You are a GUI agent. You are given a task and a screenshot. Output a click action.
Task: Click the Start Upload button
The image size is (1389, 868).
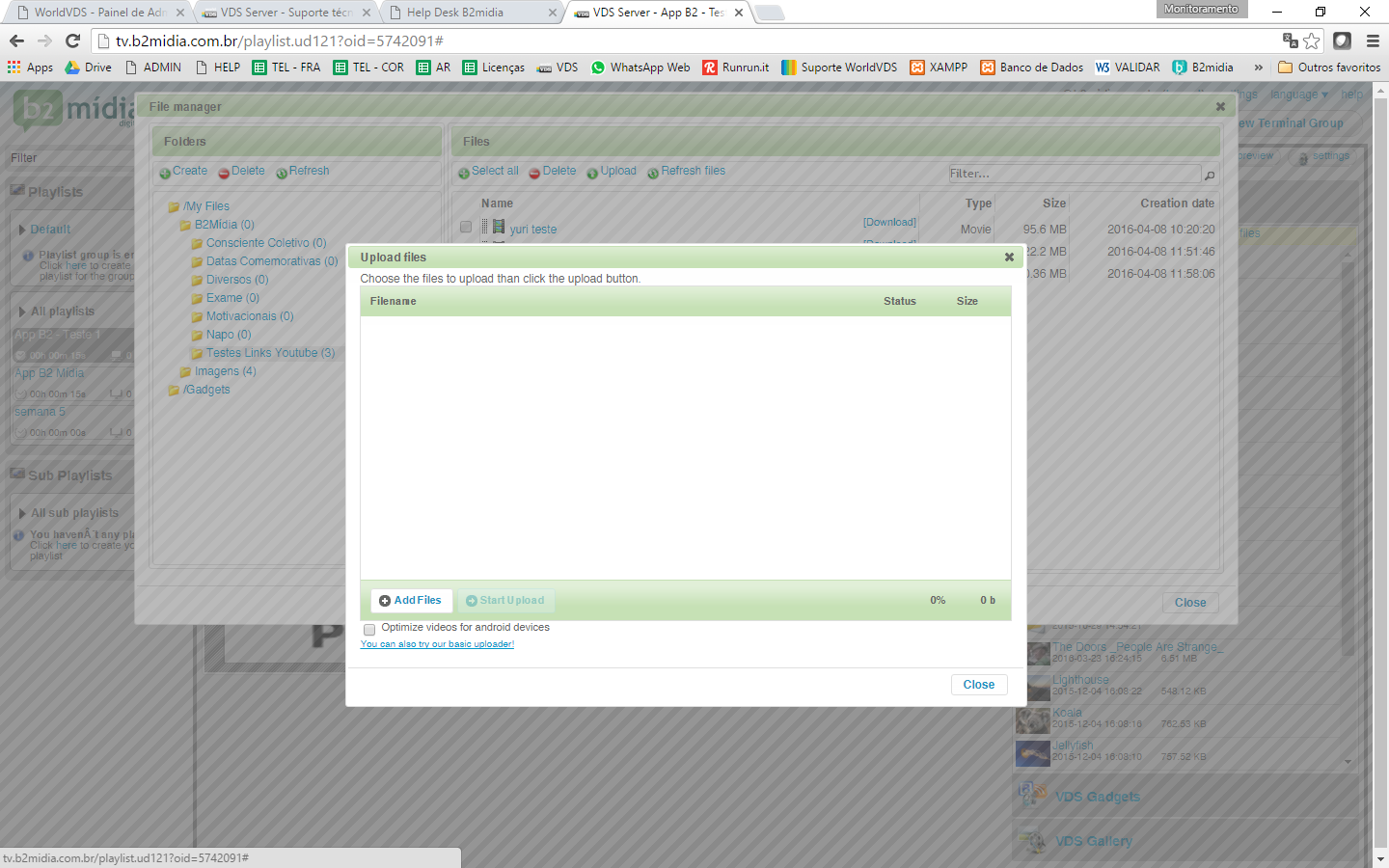pyautogui.click(x=505, y=600)
